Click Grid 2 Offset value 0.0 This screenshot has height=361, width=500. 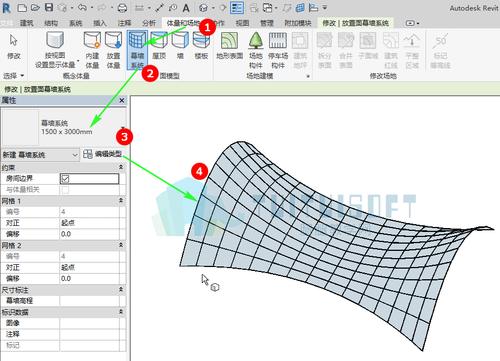pos(89,278)
